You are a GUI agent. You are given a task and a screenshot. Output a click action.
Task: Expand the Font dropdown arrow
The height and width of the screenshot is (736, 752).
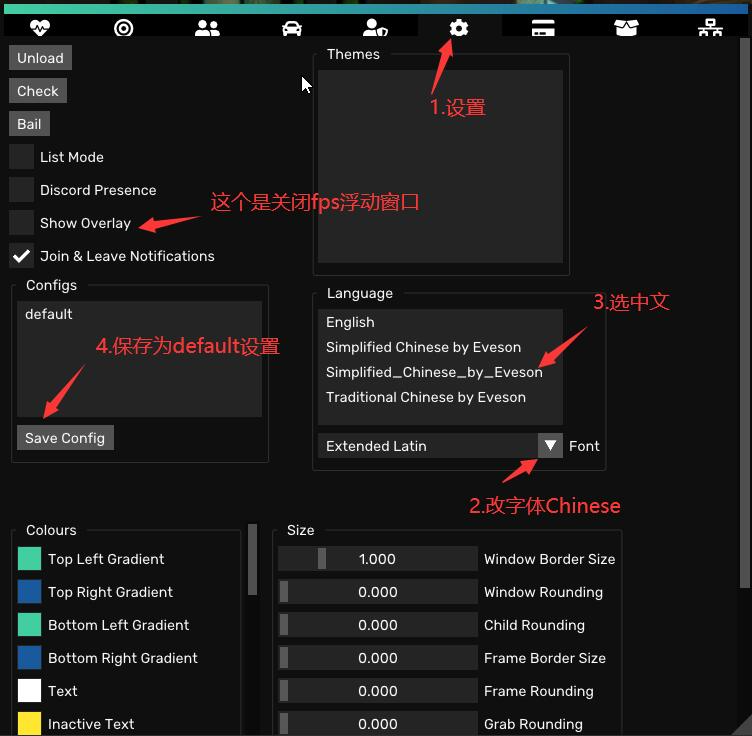(550, 446)
